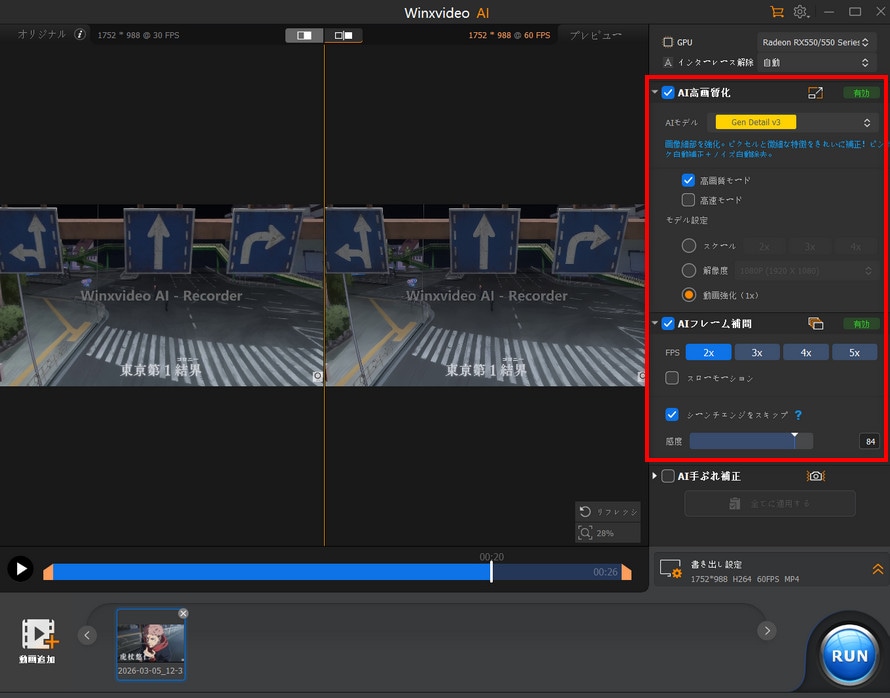Click the AIフレーム補間 frames icon
Image resolution: width=890 pixels, height=698 pixels.
(x=815, y=324)
